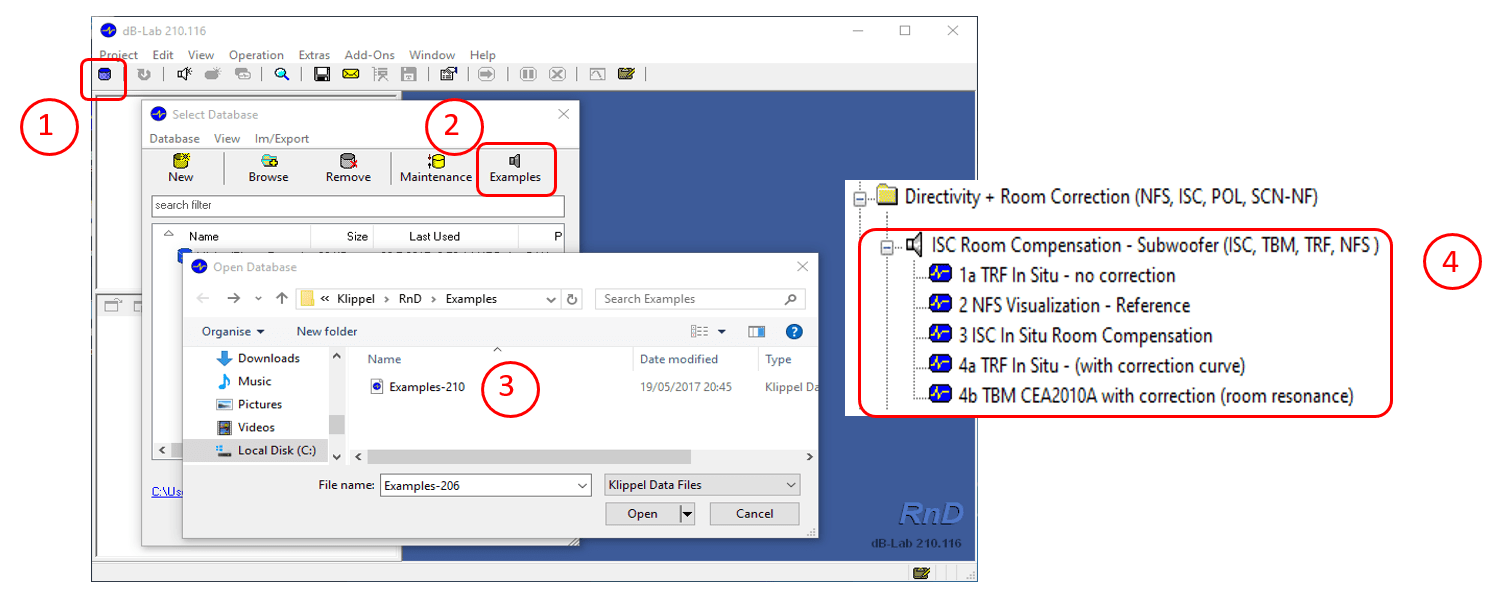Click the search filter input field
1494x602 pixels.
358,205
